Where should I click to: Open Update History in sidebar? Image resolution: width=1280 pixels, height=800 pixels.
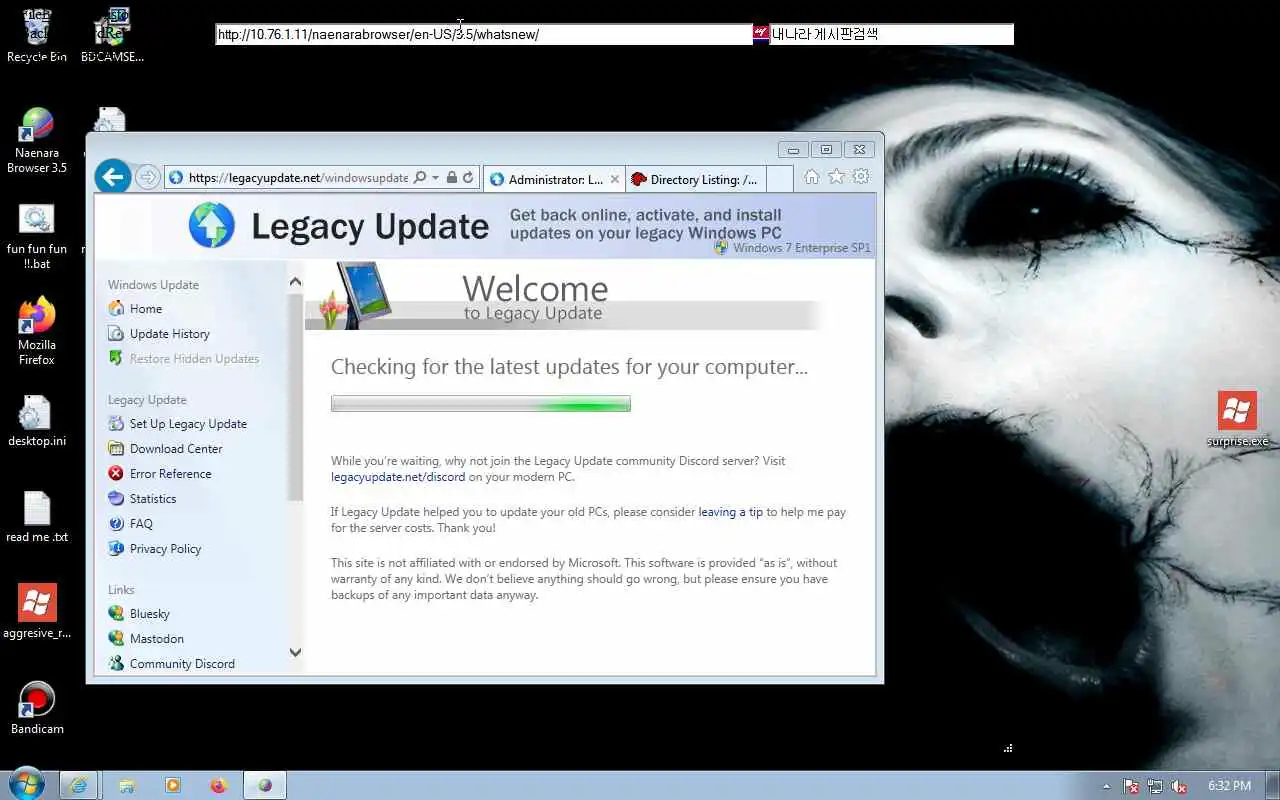tap(170, 334)
